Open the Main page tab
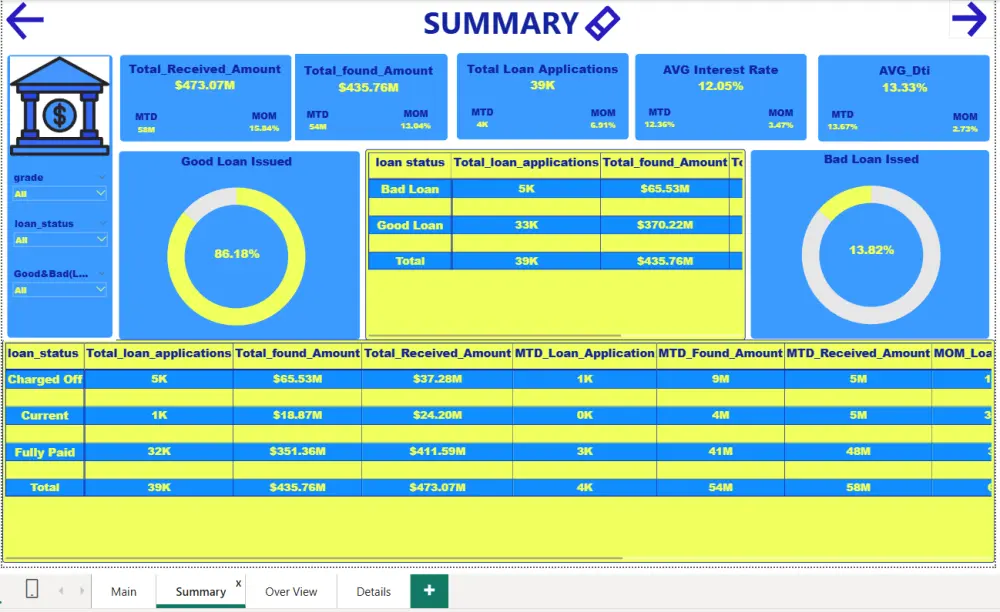Screen dimensions: 1000x612 [x=123, y=591]
